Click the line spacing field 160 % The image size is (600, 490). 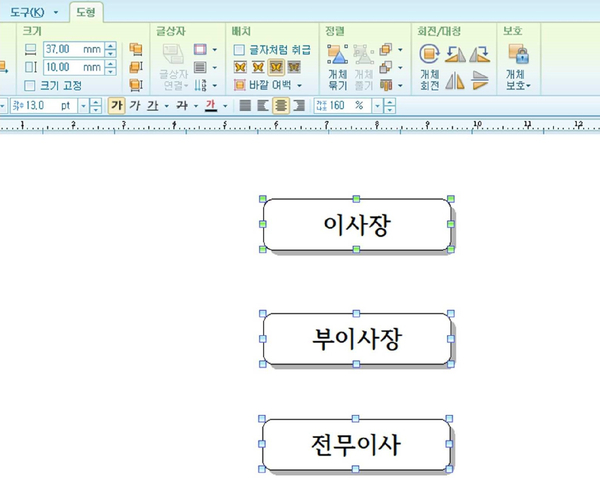point(343,106)
